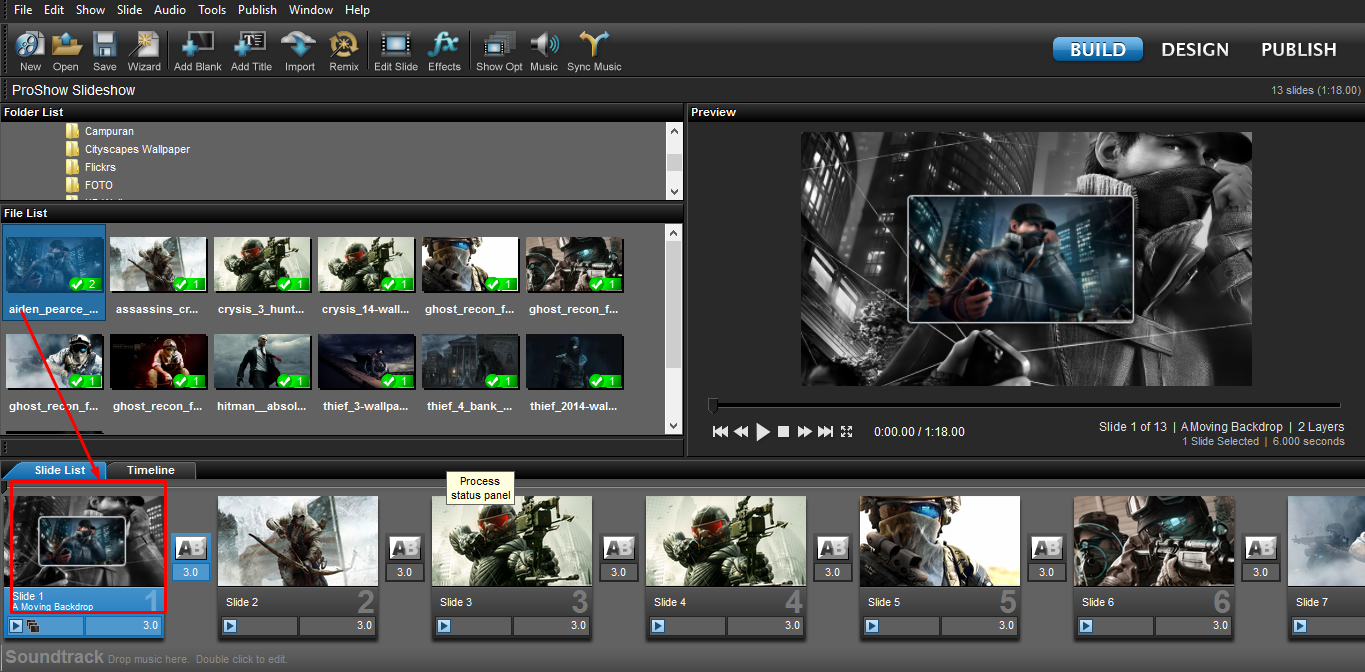Click the transition icon after Slide 5
The width and height of the screenshot is (1365, 672).
tap(1046, 548)
